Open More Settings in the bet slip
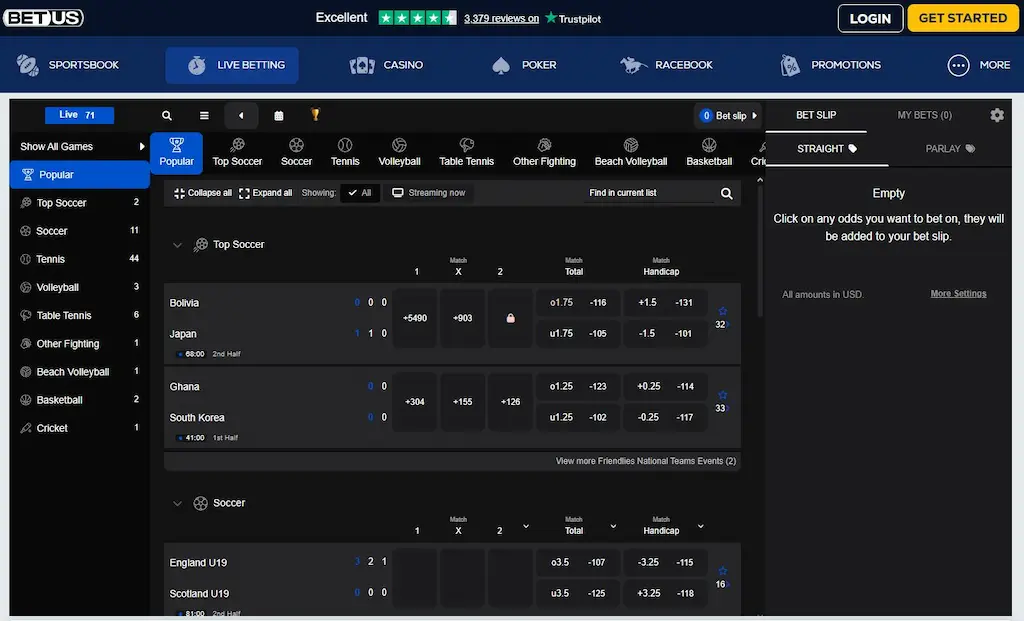Viewport: 1024px width, 621px height. [x=958, y=293]
